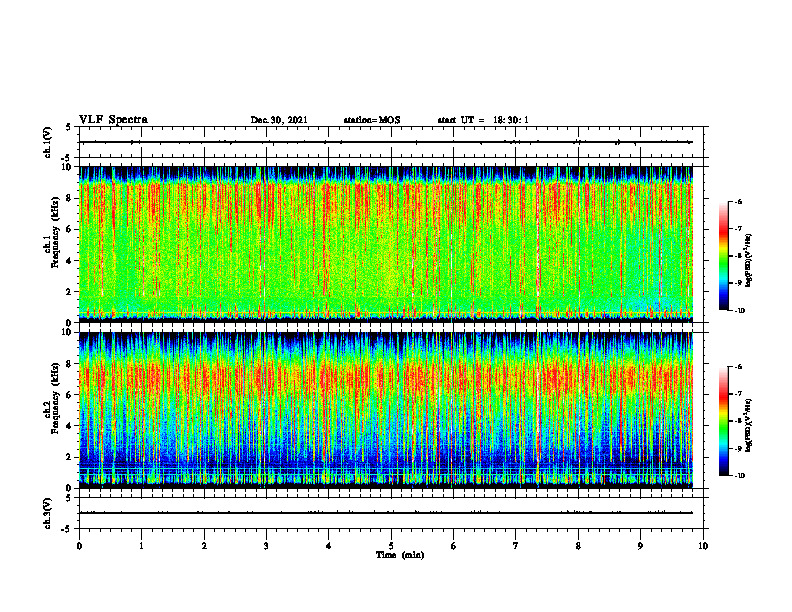Click the "-10" value on ch.2 color scale
This screenshot has width=792, height=612.
[738, 476]
